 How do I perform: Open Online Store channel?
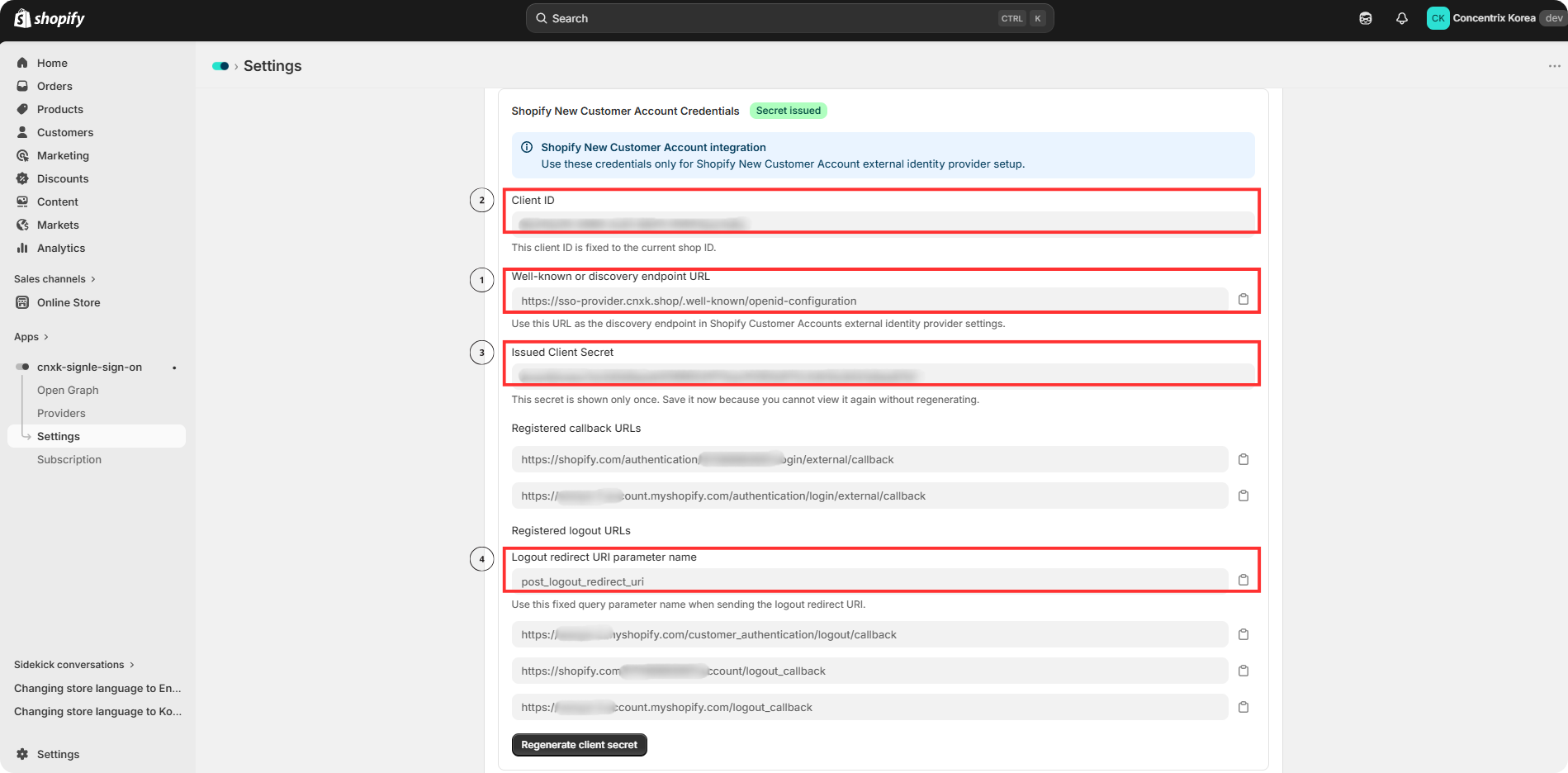[69, 302]
